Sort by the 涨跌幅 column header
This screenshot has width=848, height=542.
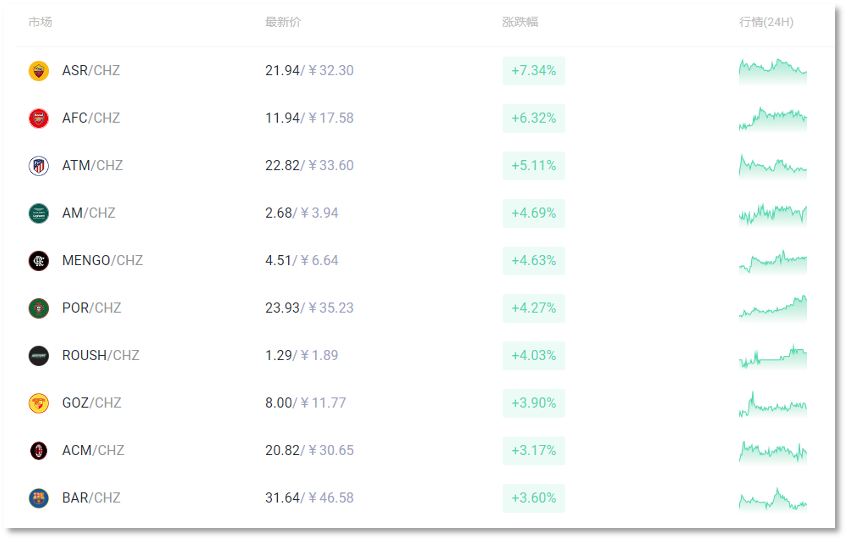click(520, 22)
